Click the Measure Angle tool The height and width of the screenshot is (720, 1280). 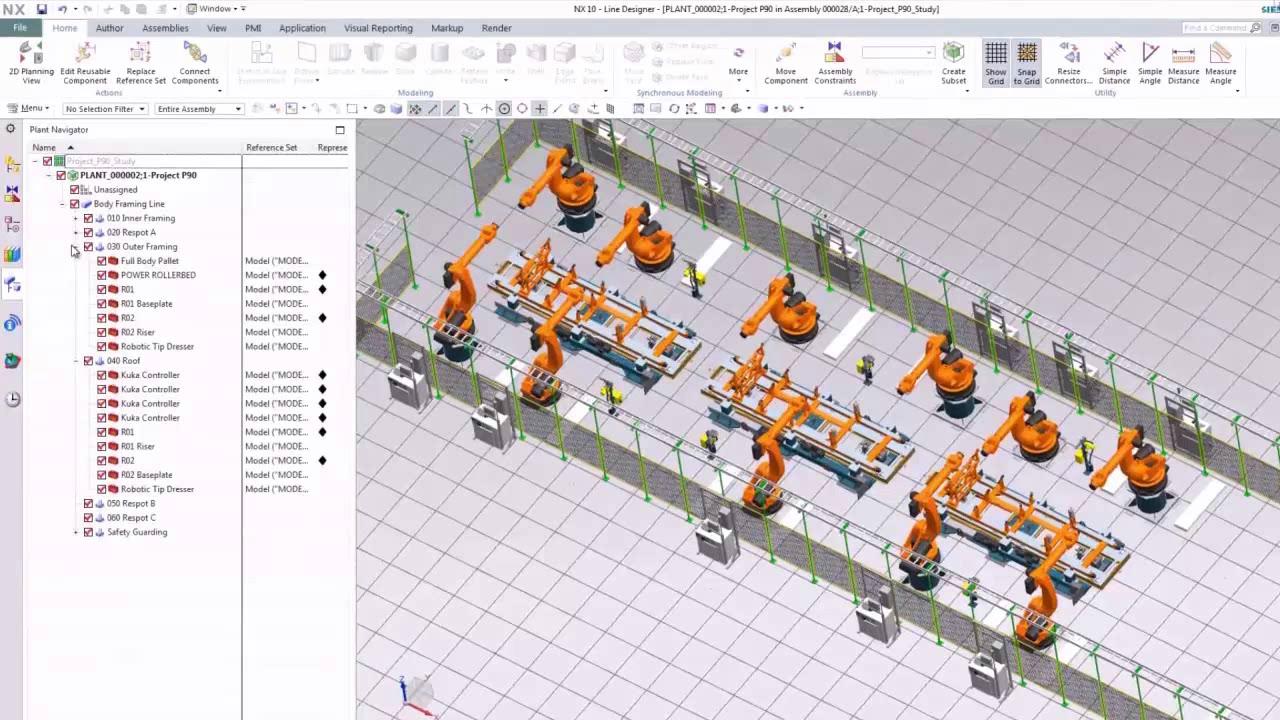(x=1221, y=62)
